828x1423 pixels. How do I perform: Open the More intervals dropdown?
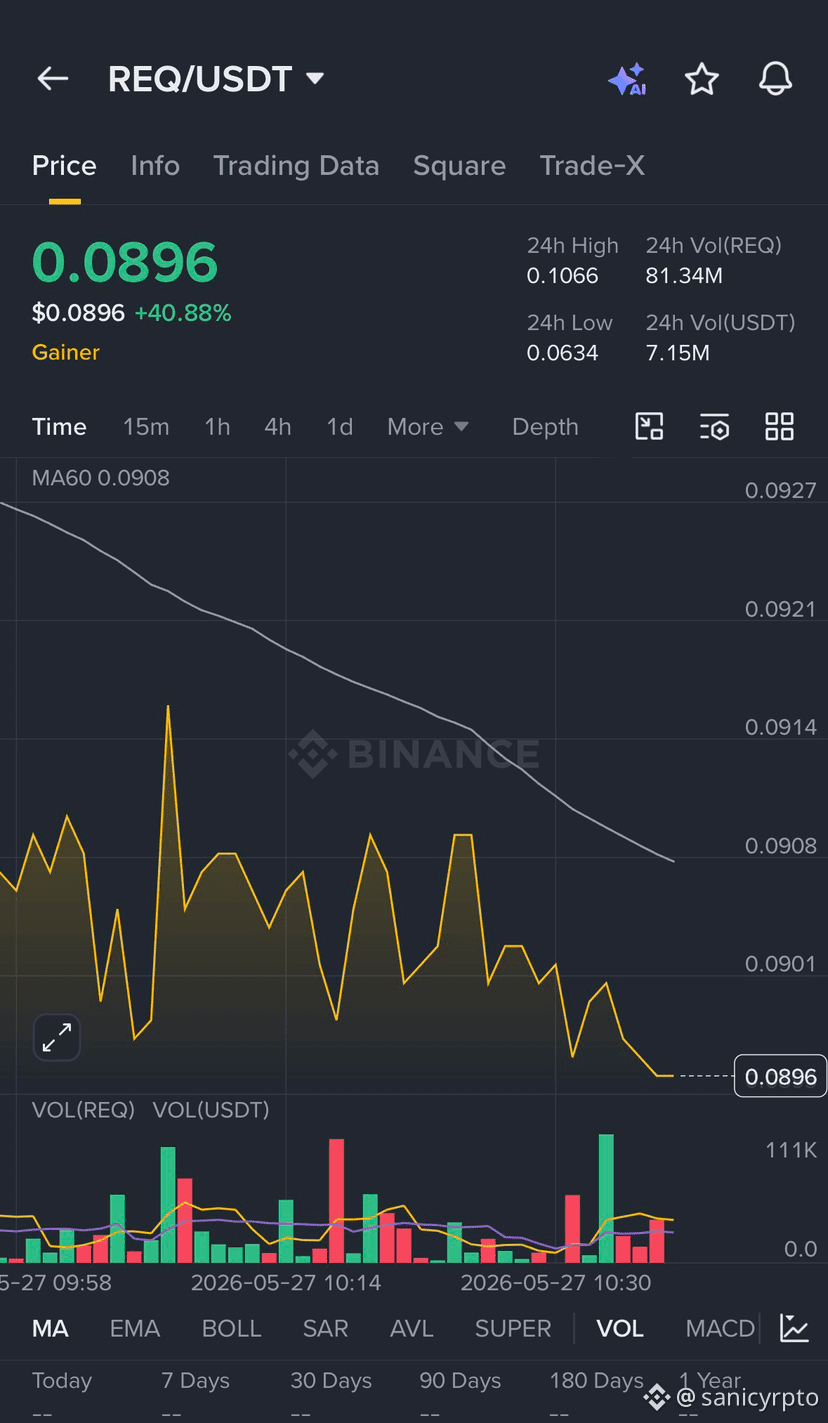point(428,427)
